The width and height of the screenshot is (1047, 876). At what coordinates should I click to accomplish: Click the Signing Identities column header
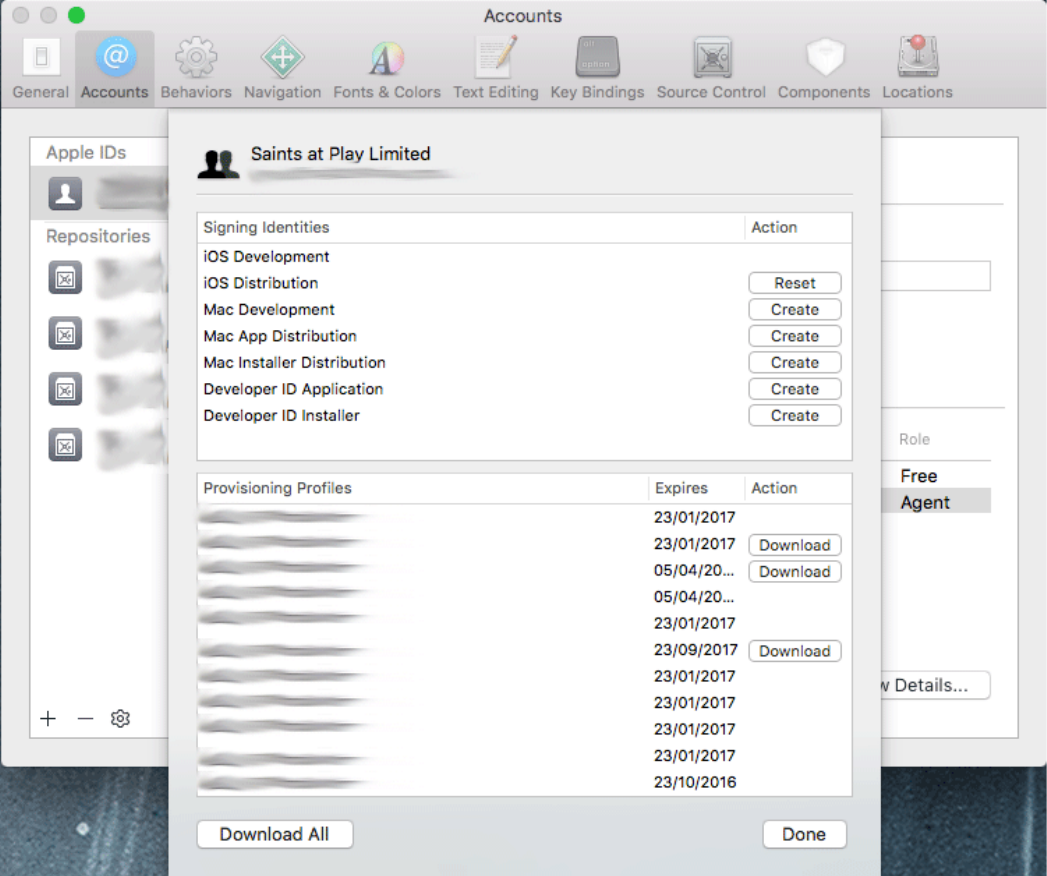(471, 228)
